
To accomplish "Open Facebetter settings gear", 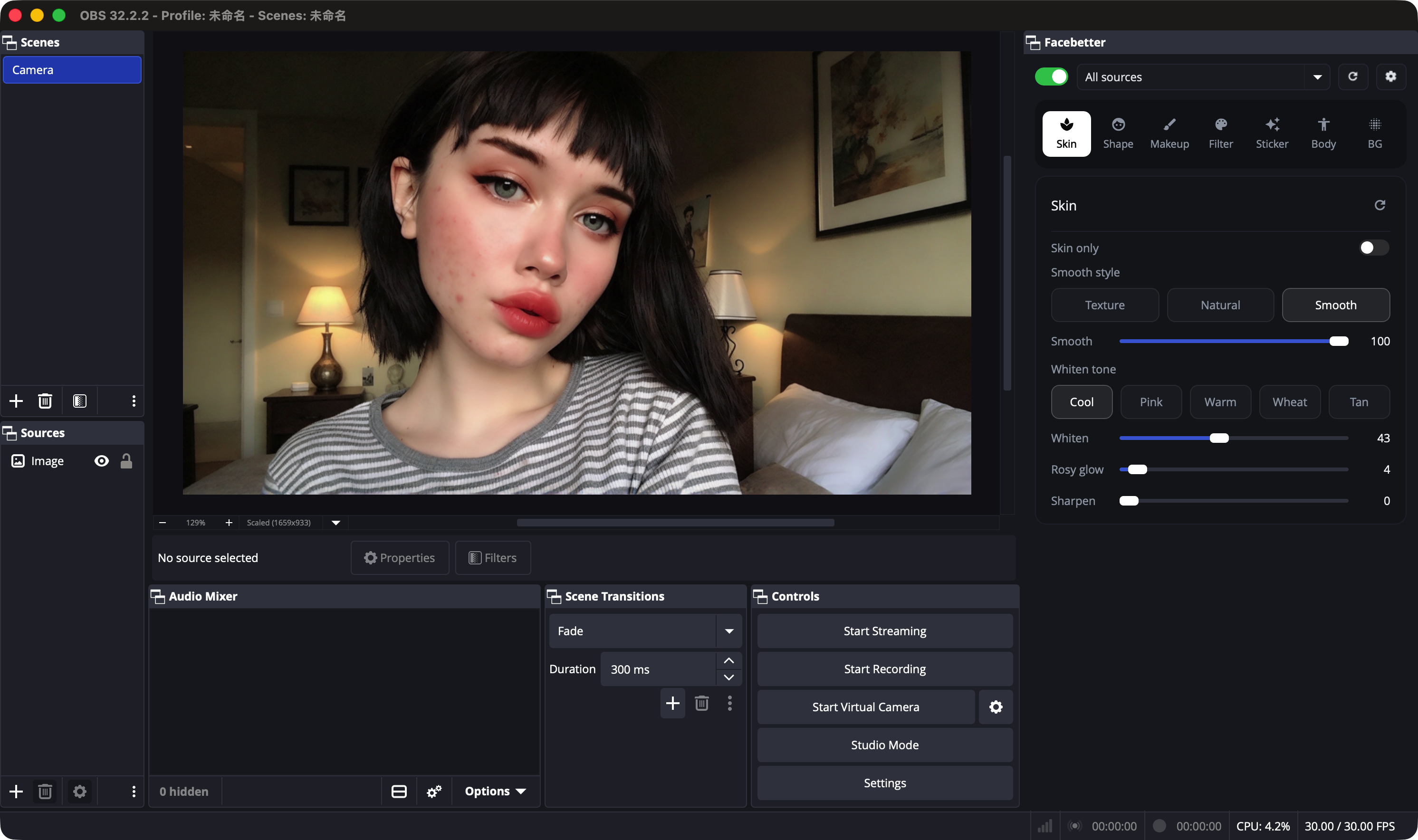I will pos(1390,76).
